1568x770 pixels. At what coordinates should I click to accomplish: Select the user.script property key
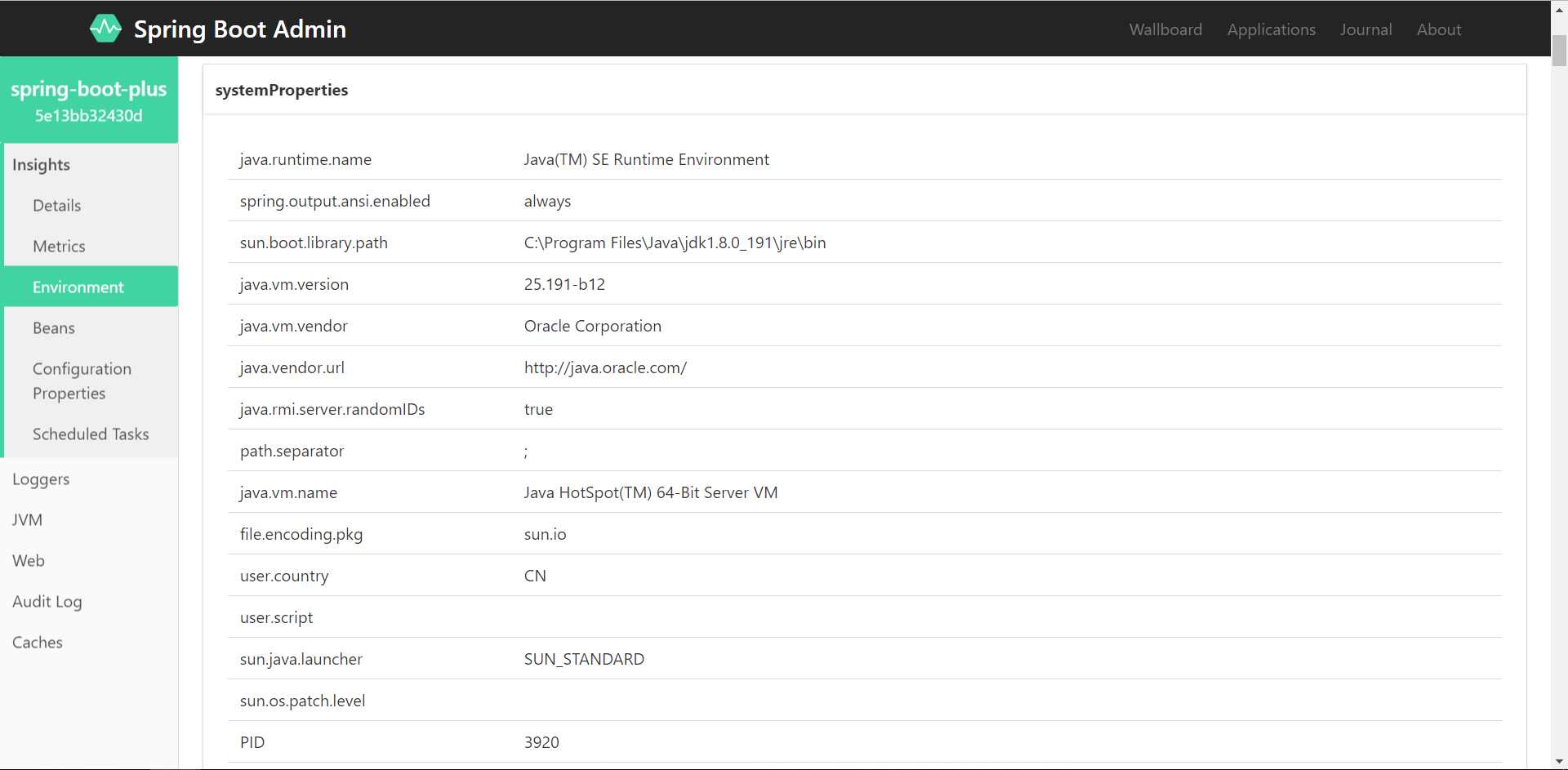tap(276, 617)
